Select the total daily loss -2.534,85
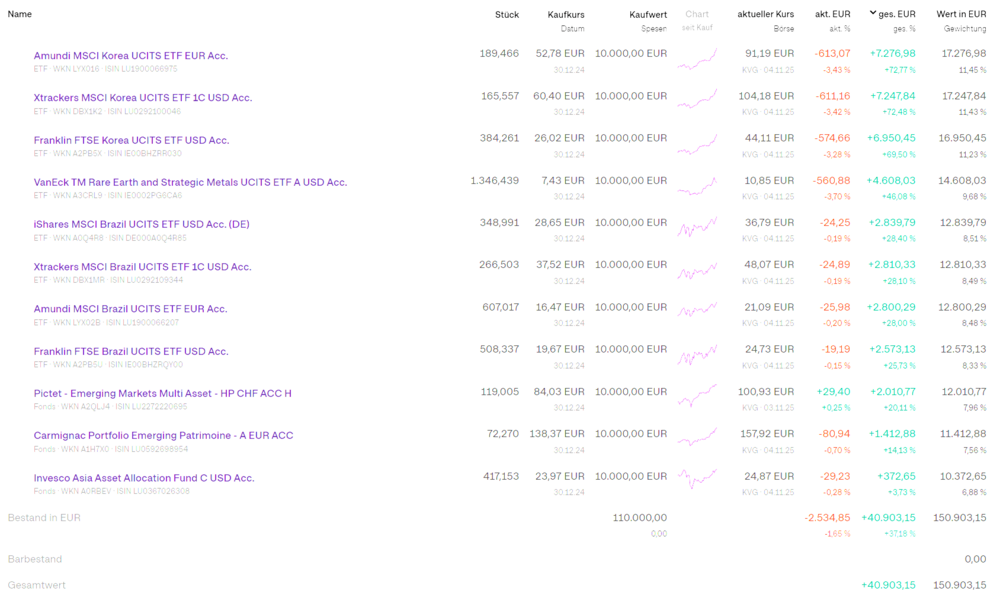The image size is (1000, 595). 827,518
